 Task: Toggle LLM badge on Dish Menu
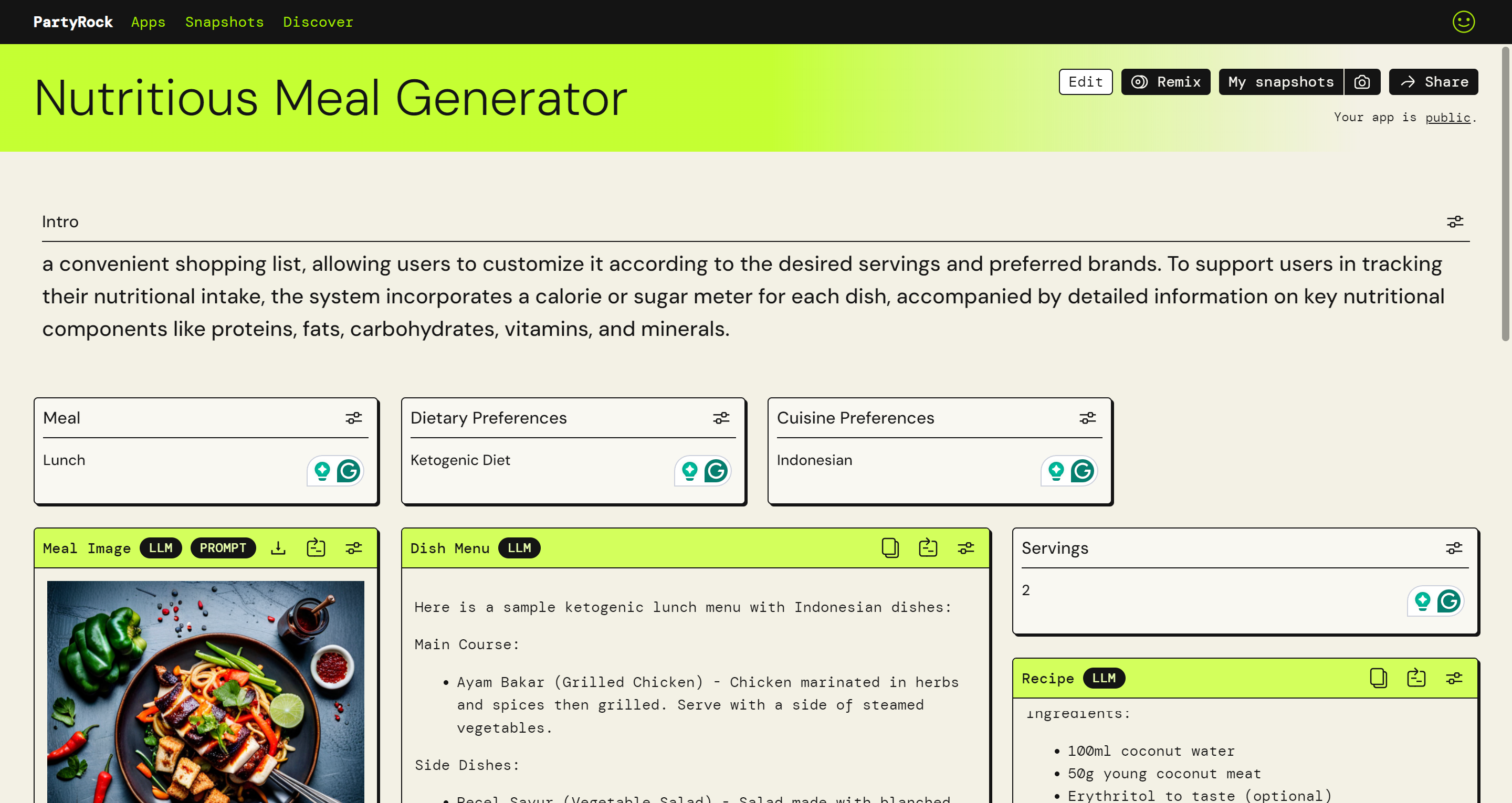pyautogui.click(x=519, y=547)
